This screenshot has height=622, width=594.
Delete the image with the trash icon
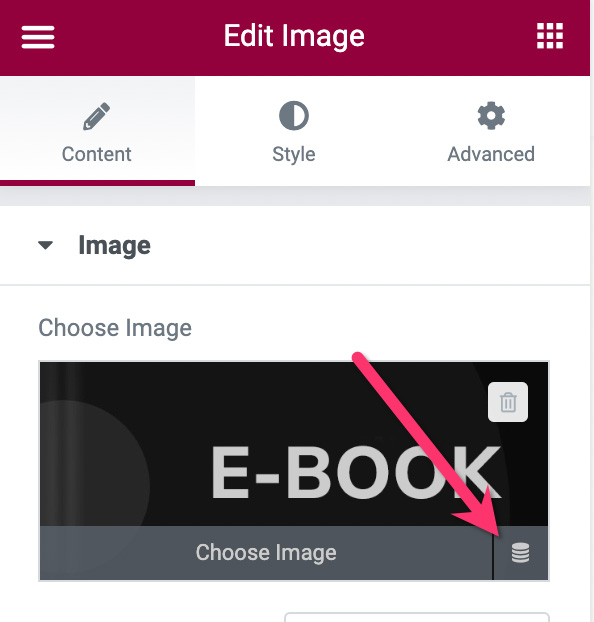click(508, 402)
